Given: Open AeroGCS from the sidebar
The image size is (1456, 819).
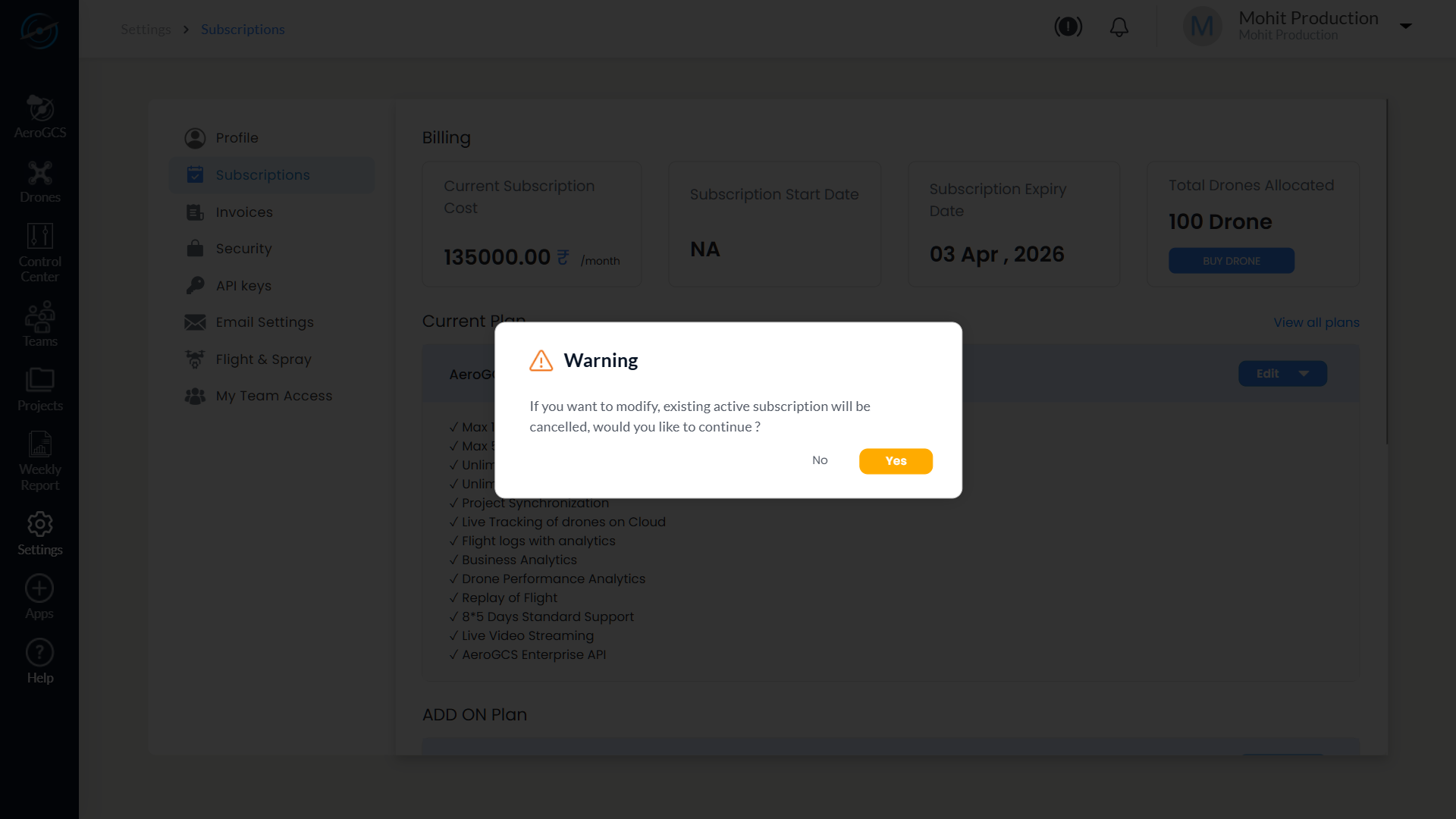Looking at the screenshot, I should point(39,117).
